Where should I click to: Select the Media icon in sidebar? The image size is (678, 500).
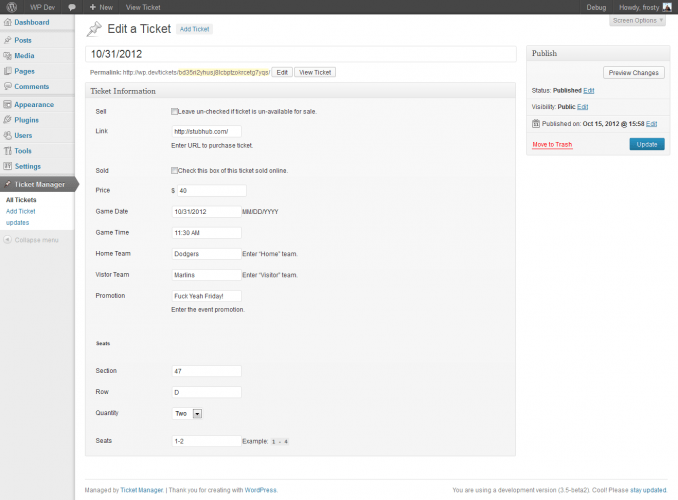(x=8, y=56)
